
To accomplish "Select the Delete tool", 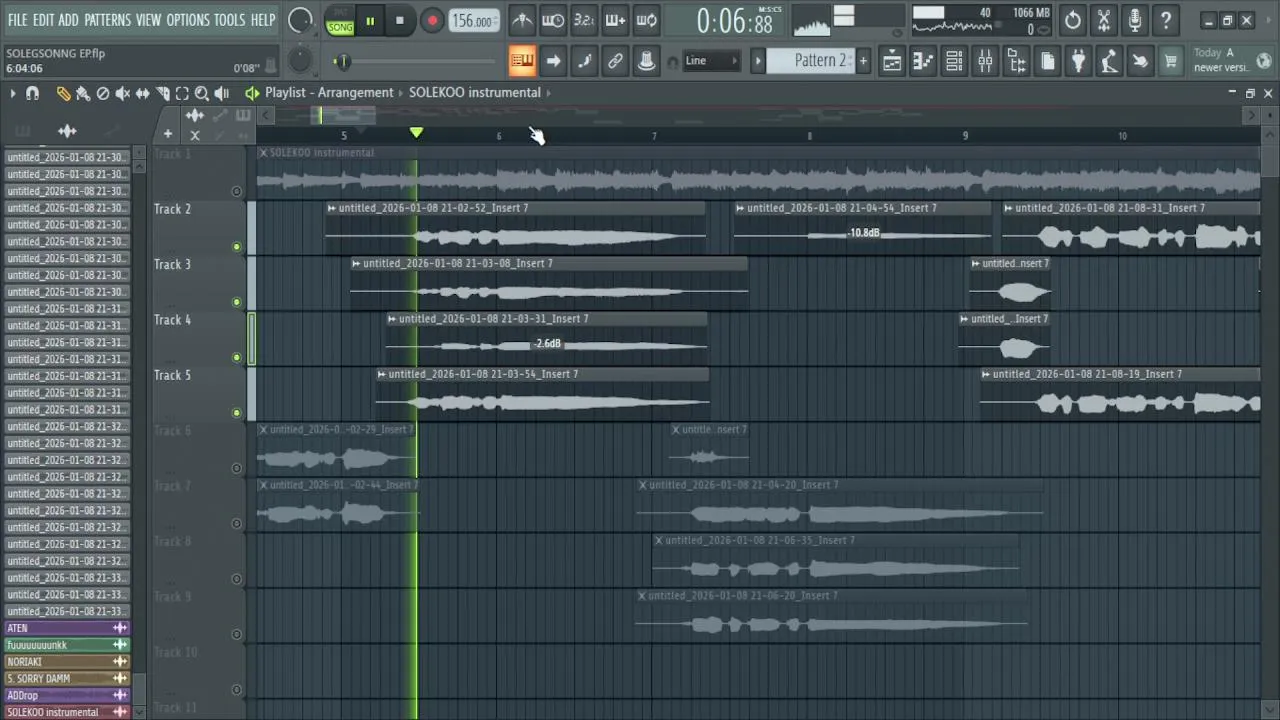I will (x=103, y=93).
